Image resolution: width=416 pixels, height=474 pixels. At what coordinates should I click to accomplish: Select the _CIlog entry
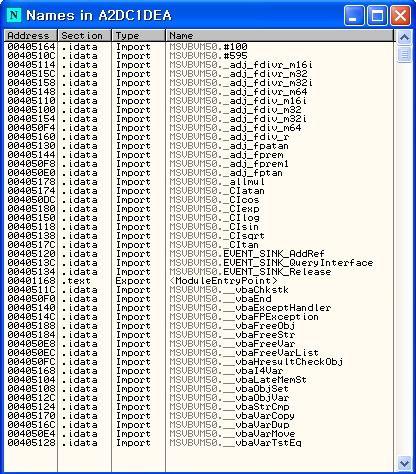pyautogui.click(x=199, y=218)
